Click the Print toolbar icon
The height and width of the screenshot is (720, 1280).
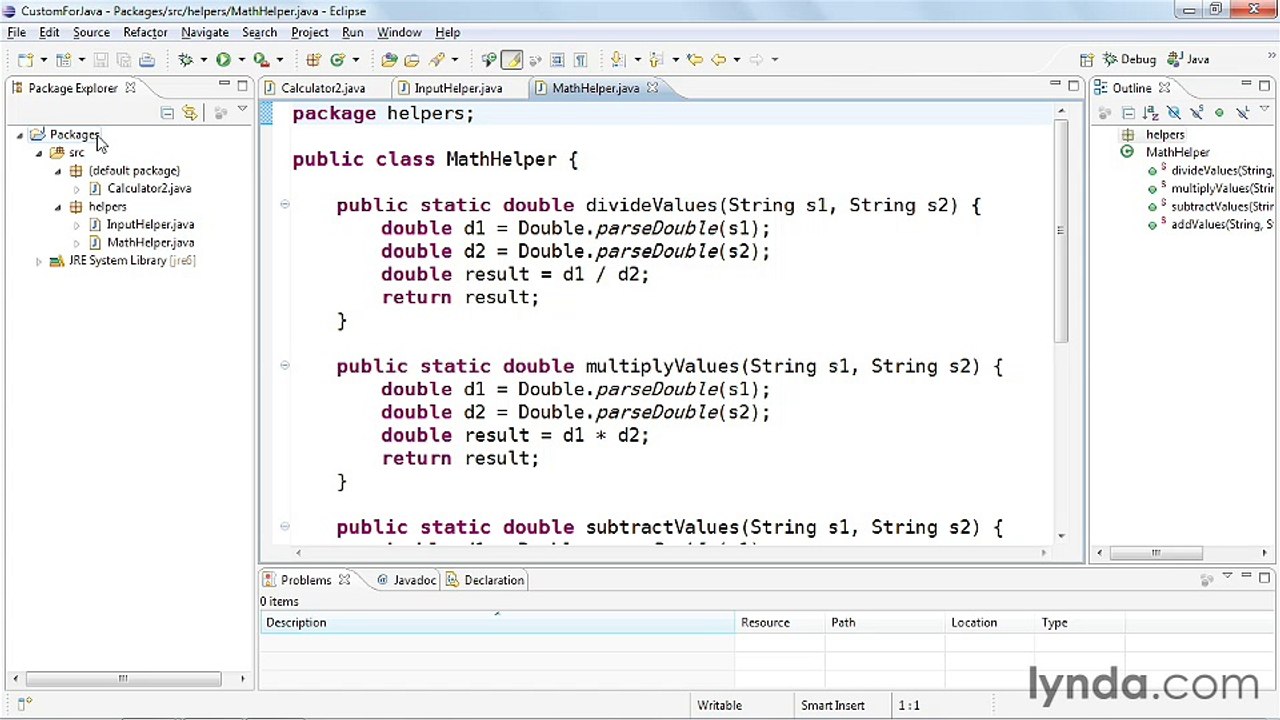click(x=146, y=60)
